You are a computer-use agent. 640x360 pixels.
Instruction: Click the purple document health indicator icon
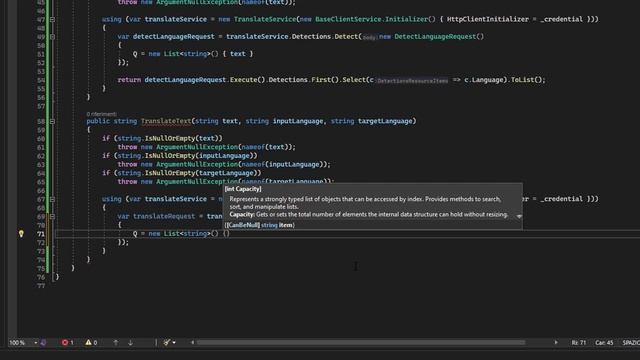click(x=43, y=342)
